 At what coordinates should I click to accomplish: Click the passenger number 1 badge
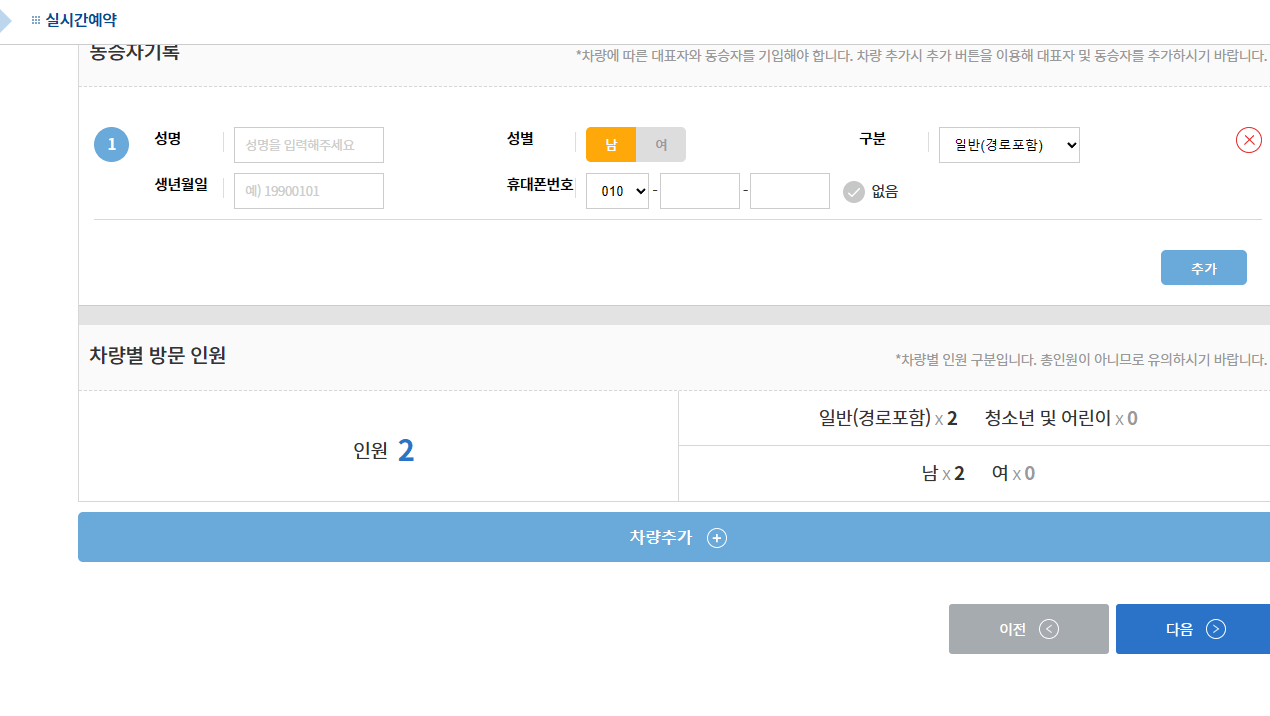point(111,143)
